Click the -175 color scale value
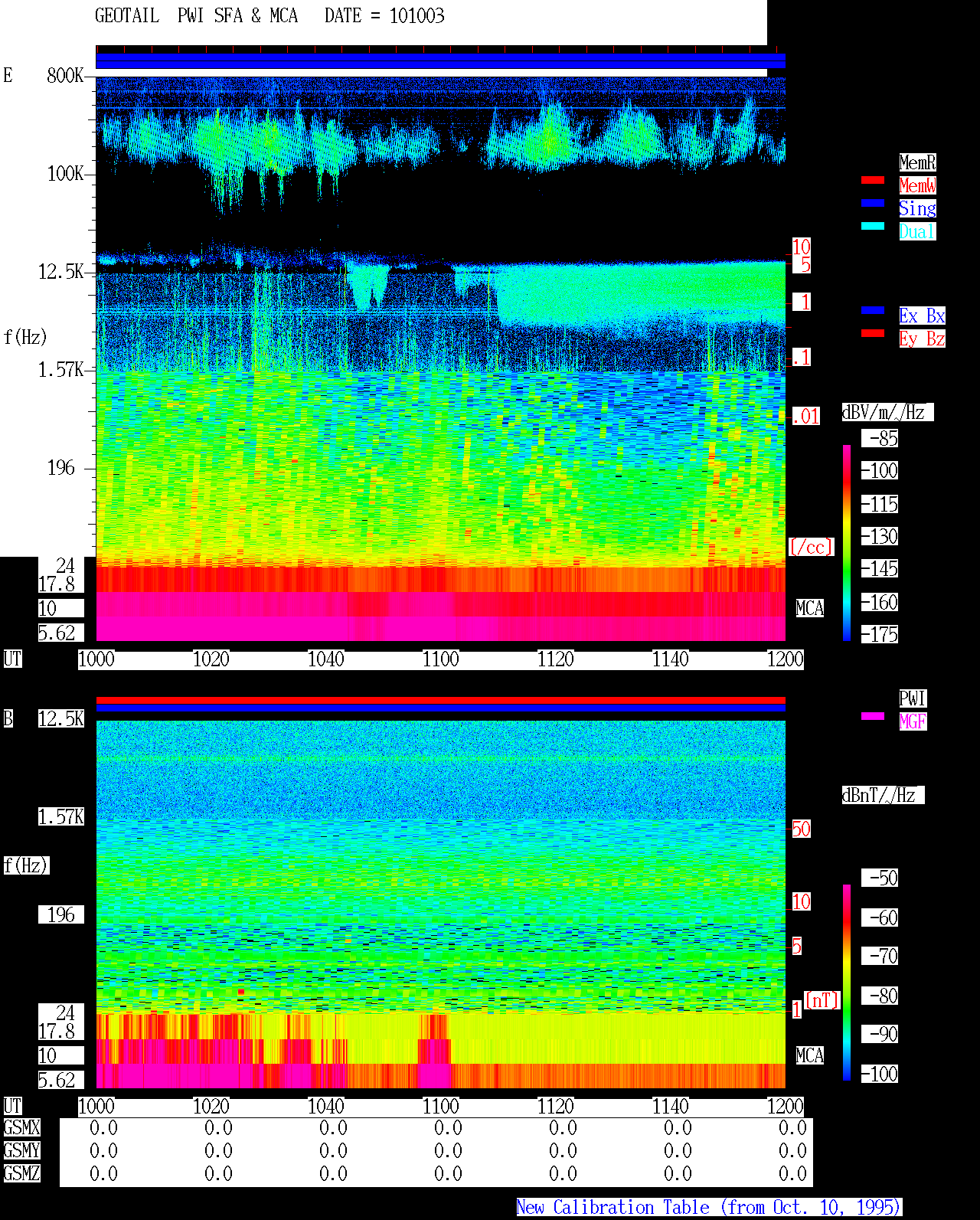This screenshot has width=980, height=1220. point(880,634)
